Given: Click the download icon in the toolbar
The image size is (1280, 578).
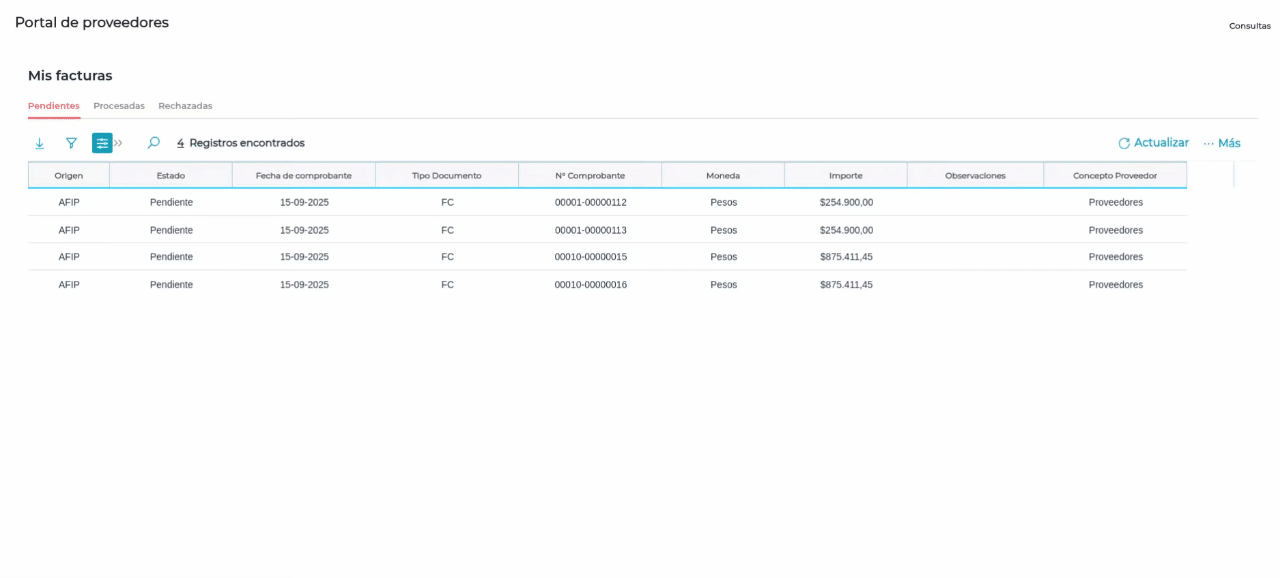Looking at the screenshot, I should 40,143.
